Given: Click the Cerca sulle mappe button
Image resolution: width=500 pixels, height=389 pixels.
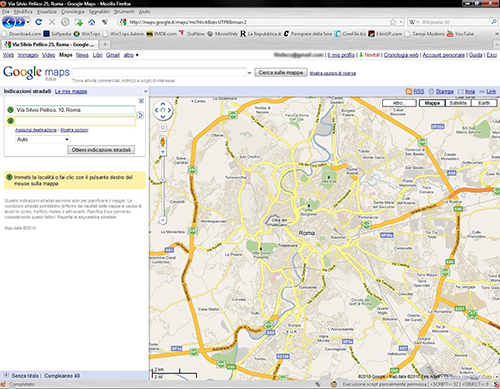Looking at the screenshot, I should coord(281,73).
